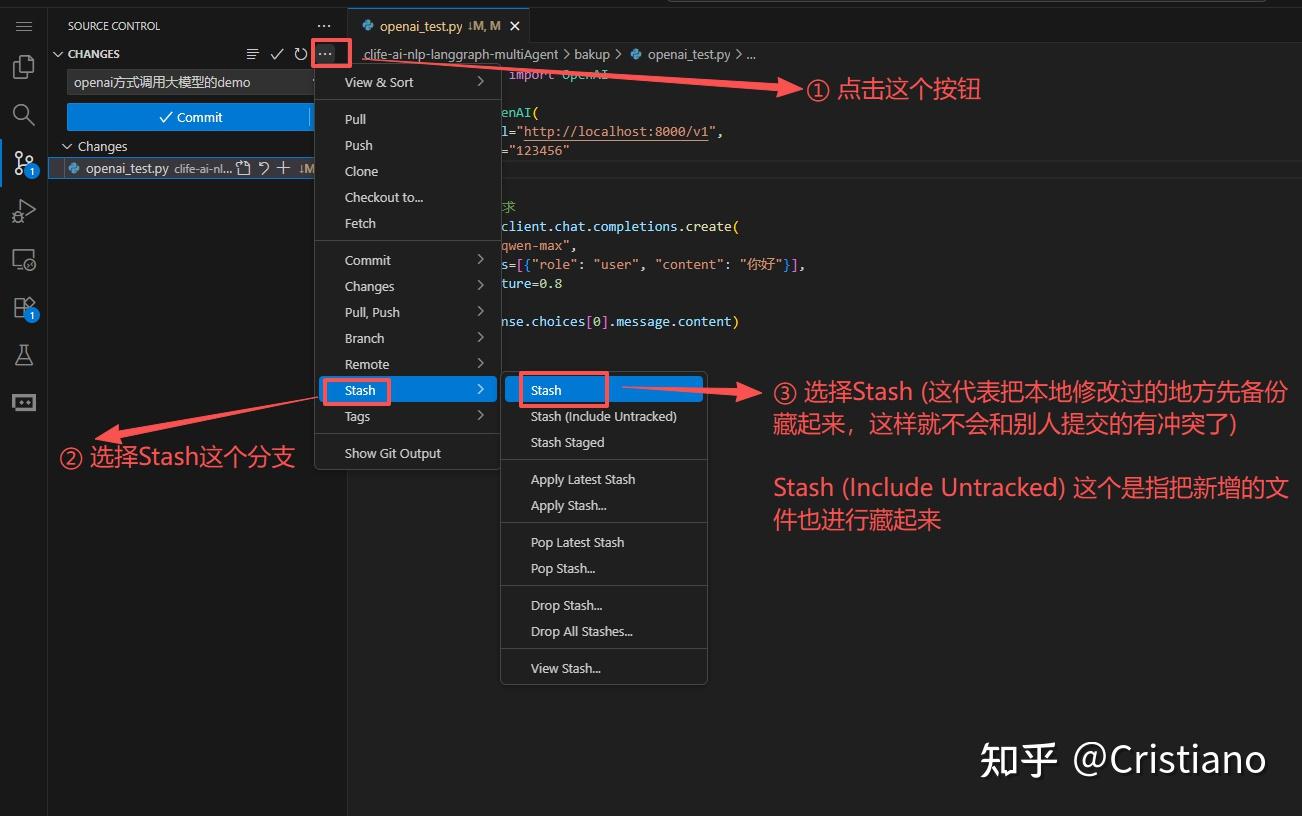
Task: Click the checkmark commit icon in Changes header
Action: [x=277, y=54]
